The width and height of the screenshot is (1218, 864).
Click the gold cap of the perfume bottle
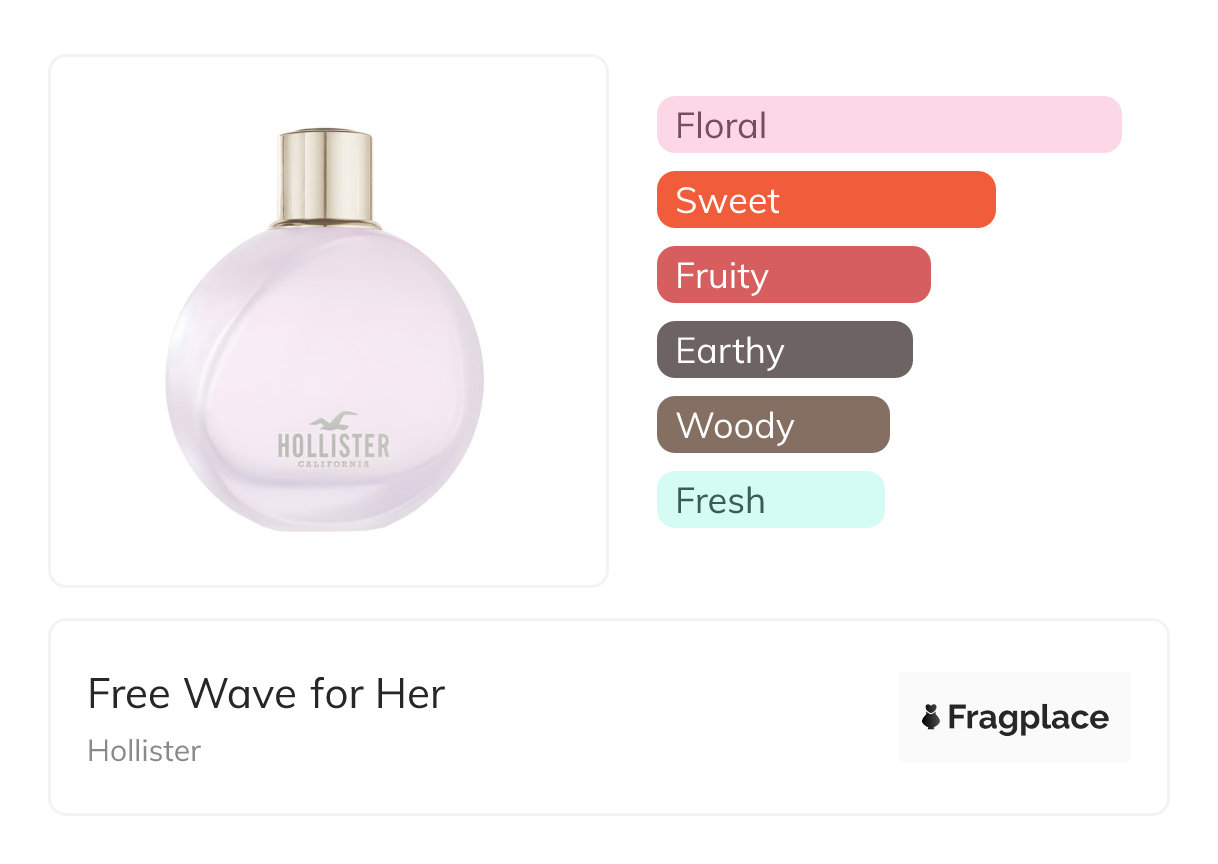click(x=326, y=177)
